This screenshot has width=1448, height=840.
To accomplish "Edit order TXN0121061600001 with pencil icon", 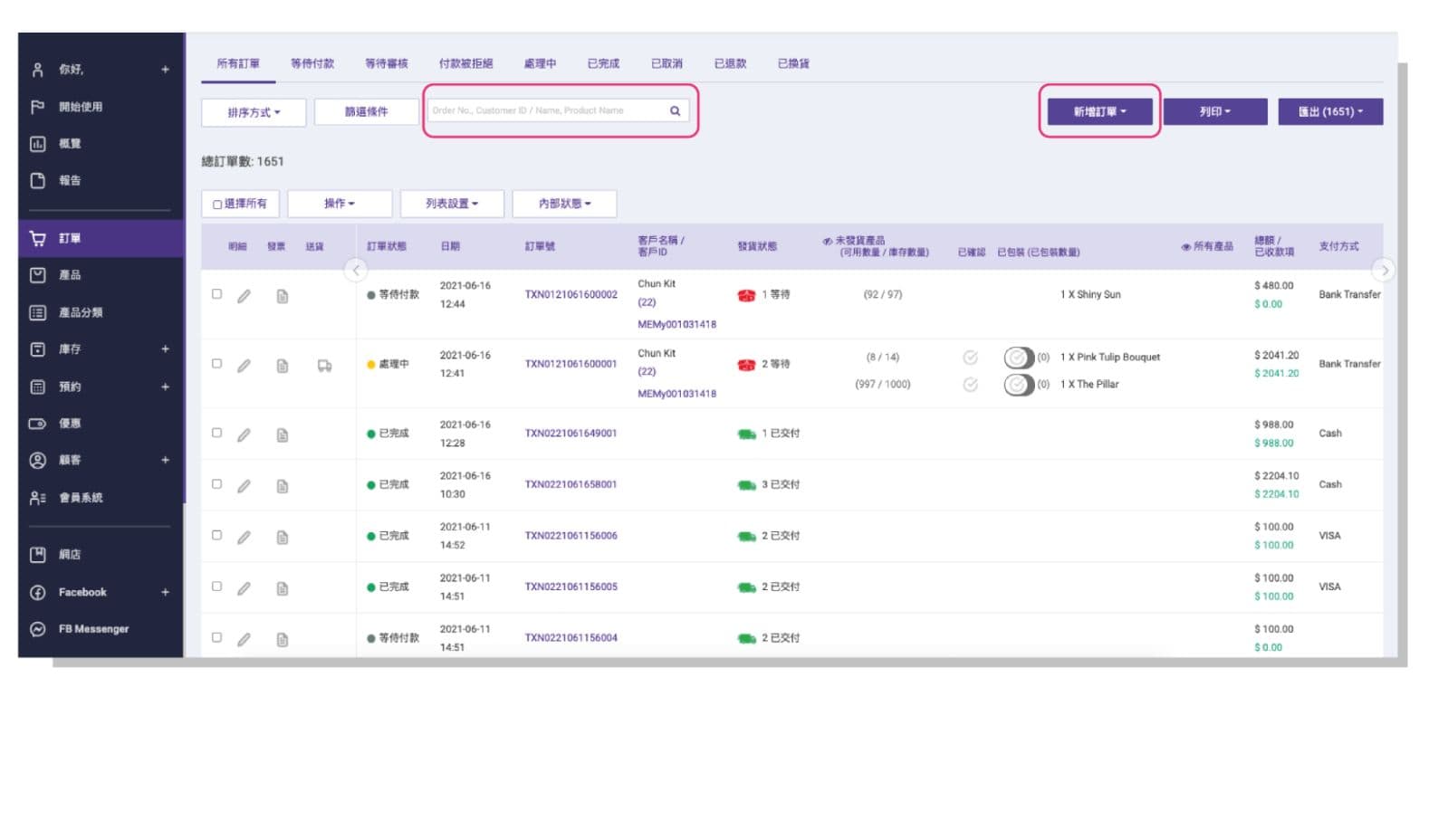I will 244,366.
